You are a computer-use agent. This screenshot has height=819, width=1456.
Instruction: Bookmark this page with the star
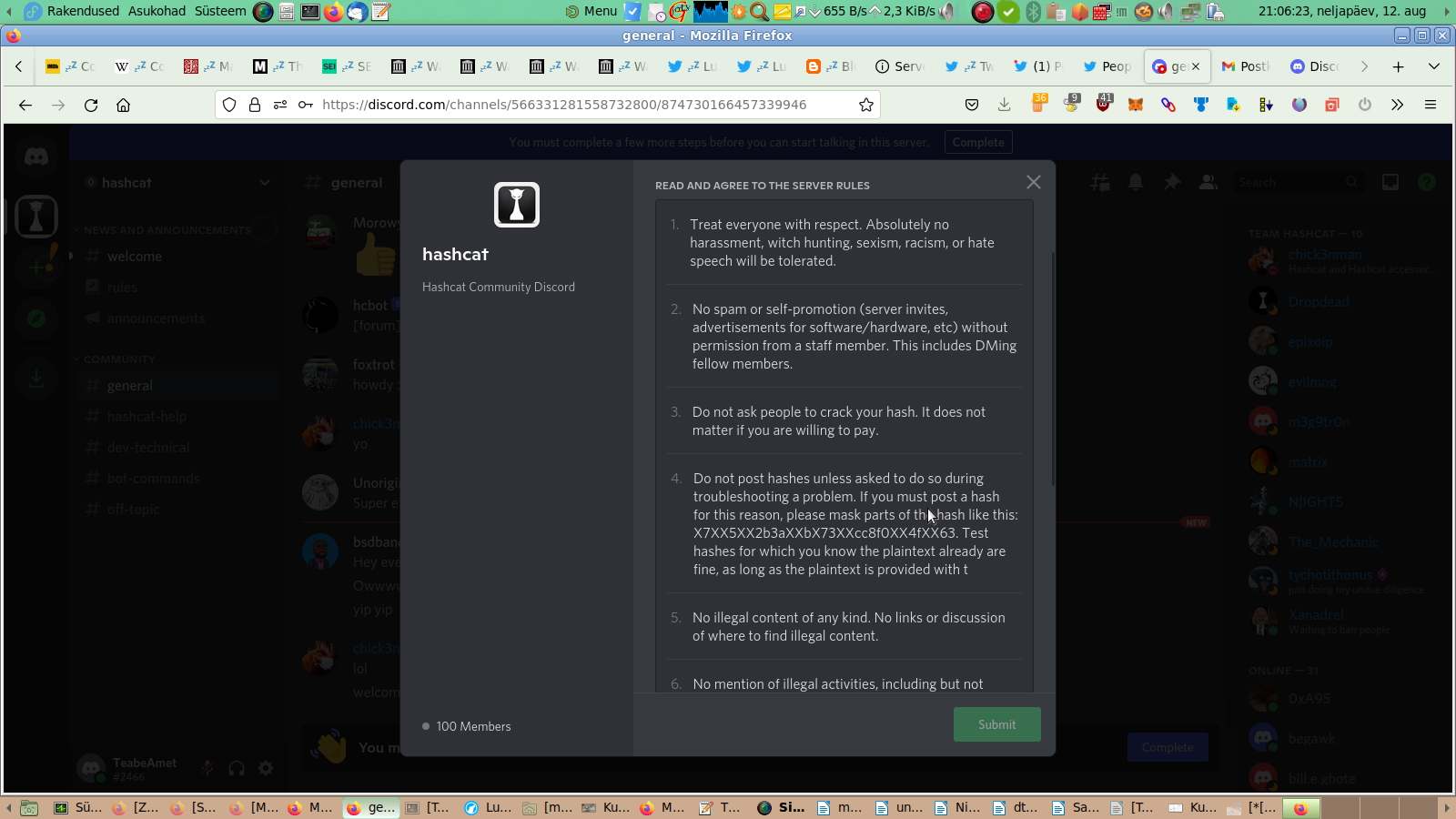point(866,105)
